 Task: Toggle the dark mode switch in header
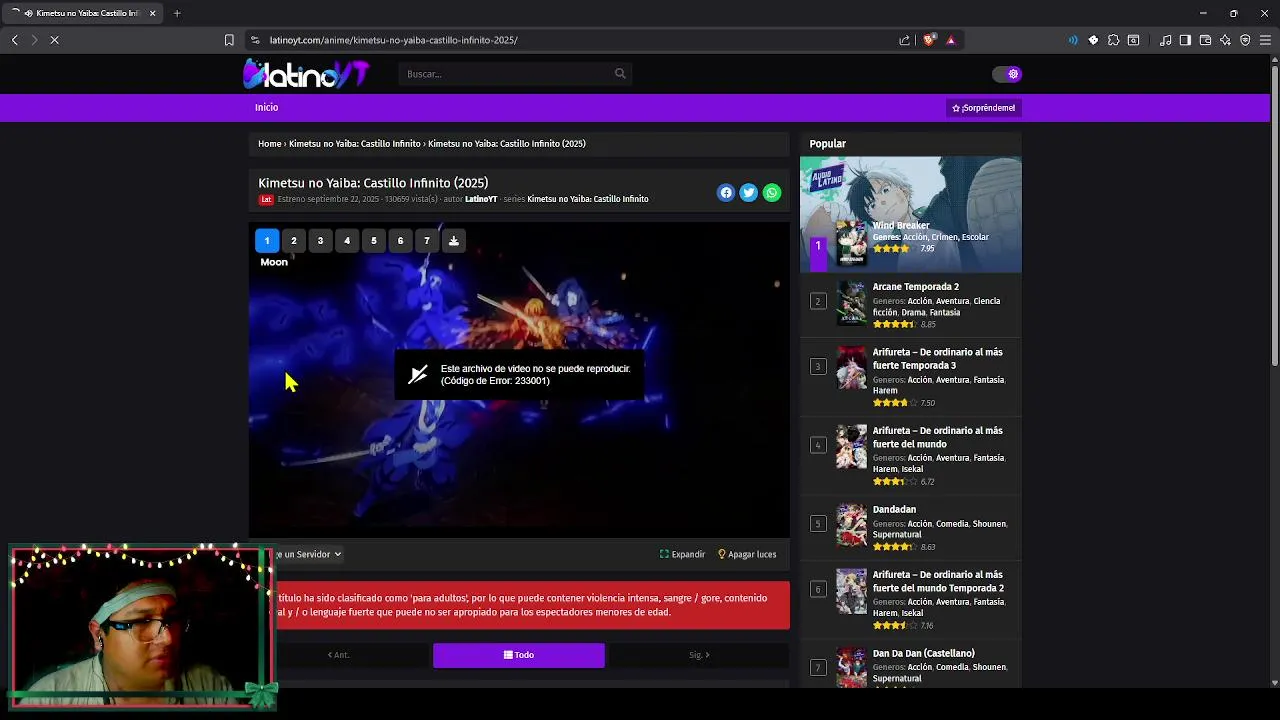1006,74
